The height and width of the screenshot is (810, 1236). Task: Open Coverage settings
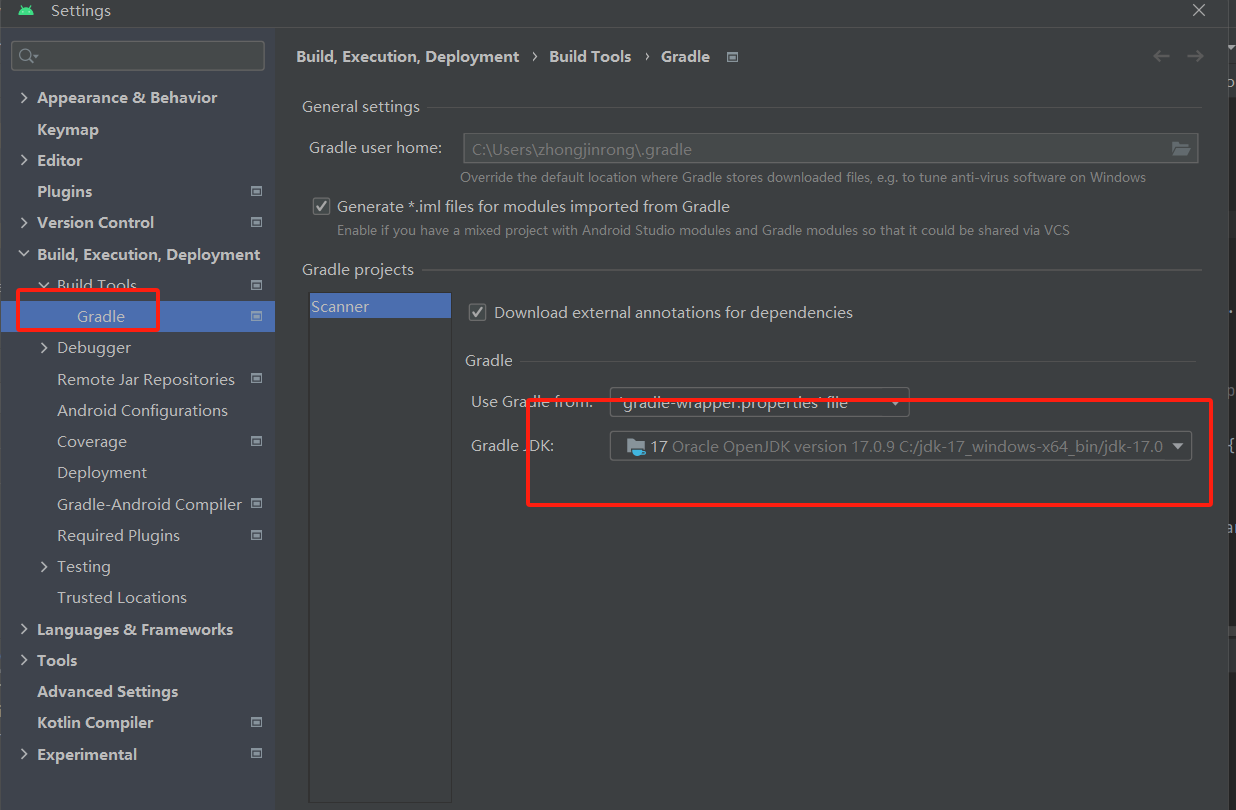92,441
